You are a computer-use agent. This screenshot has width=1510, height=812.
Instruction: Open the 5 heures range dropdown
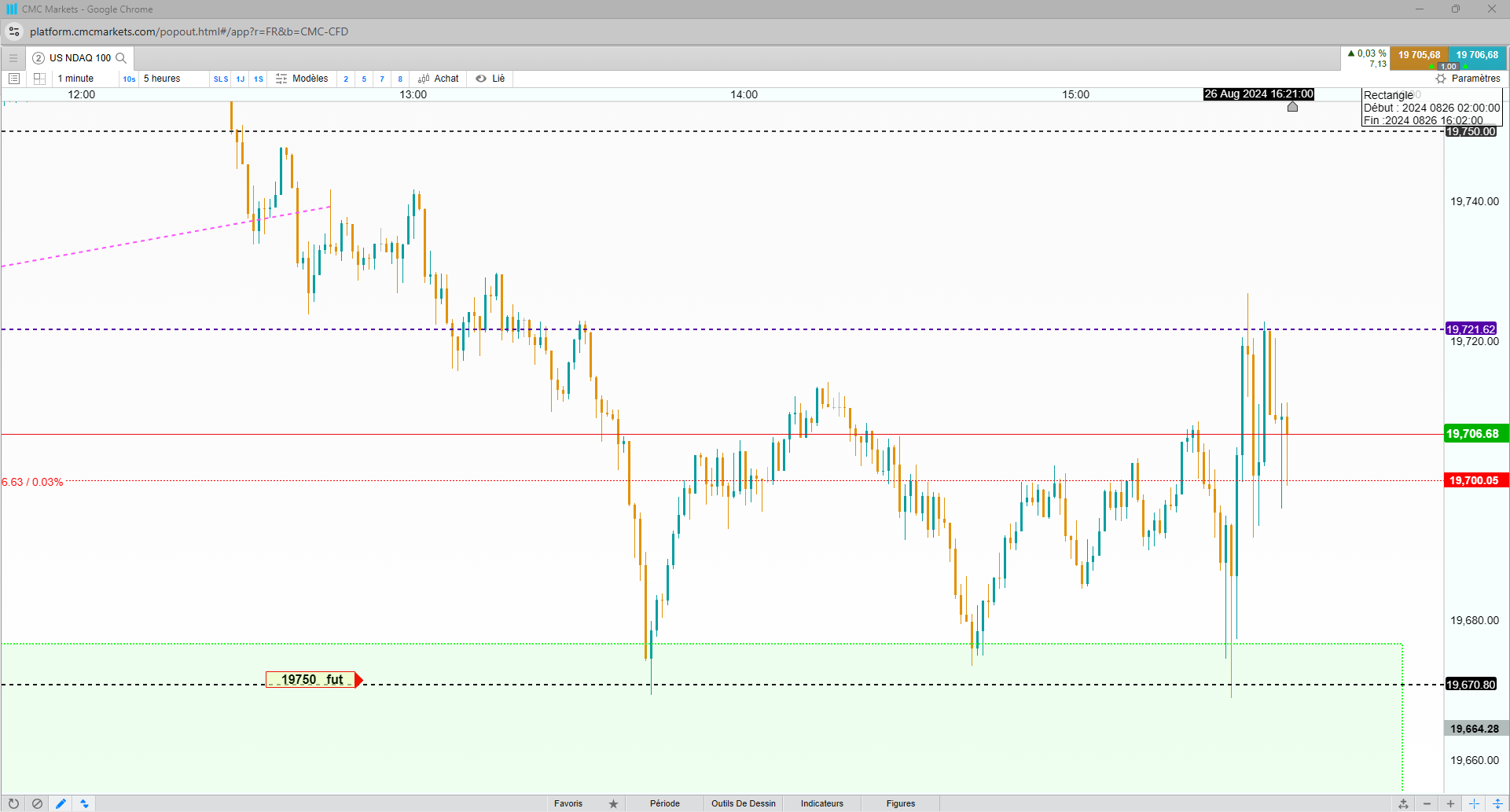click(162, 79)
